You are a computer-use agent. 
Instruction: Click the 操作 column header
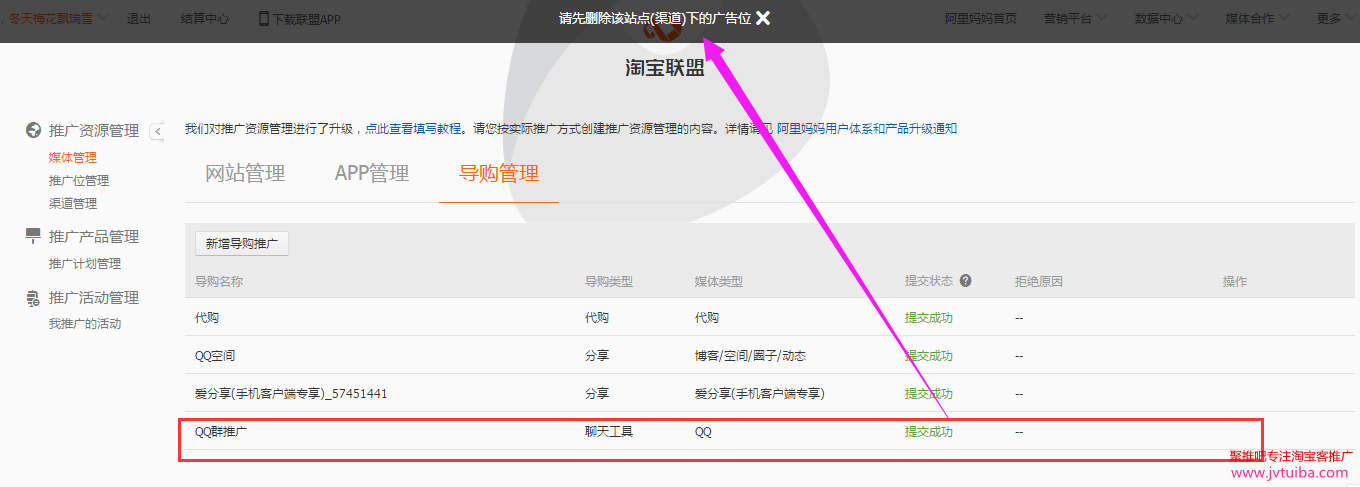click(x=1235, y=281)
